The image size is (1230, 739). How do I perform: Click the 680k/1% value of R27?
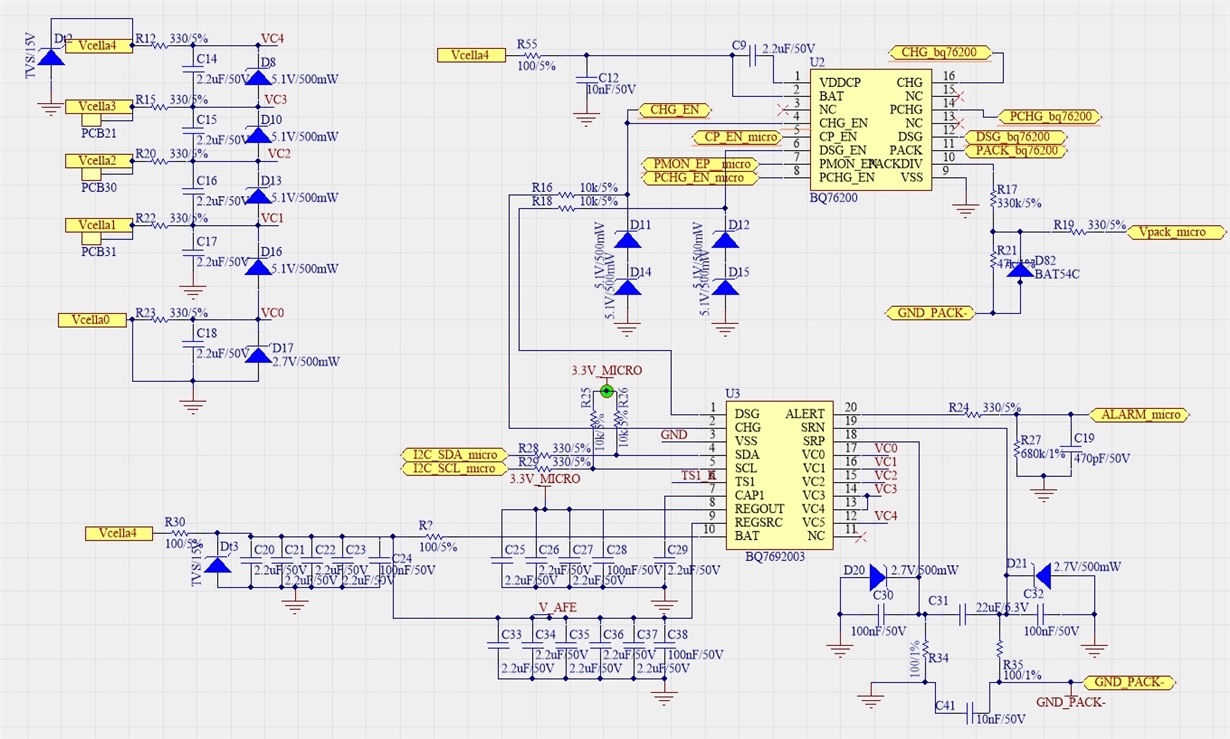1042,453
